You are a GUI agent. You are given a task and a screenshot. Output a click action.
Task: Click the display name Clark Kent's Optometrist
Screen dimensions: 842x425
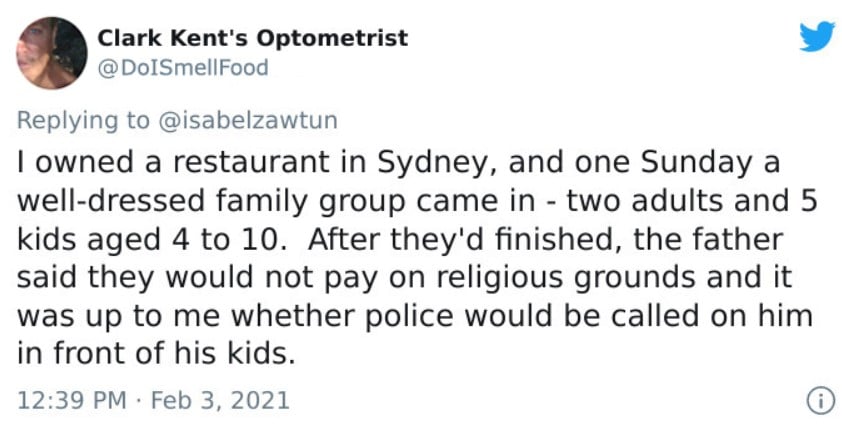pyautogui.click(x=252, y=38)
